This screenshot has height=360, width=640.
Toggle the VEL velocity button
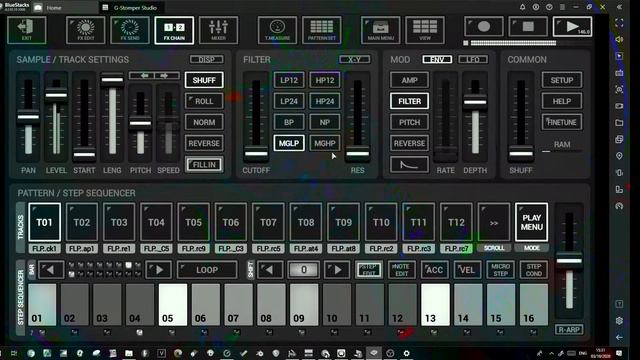click(467, 270)
